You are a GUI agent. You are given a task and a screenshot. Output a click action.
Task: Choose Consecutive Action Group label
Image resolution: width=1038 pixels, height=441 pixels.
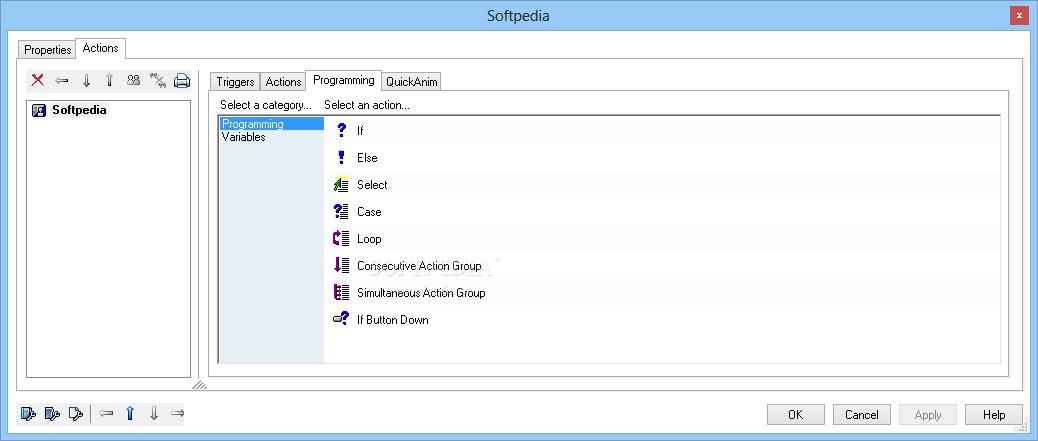[x=419, y=266]
